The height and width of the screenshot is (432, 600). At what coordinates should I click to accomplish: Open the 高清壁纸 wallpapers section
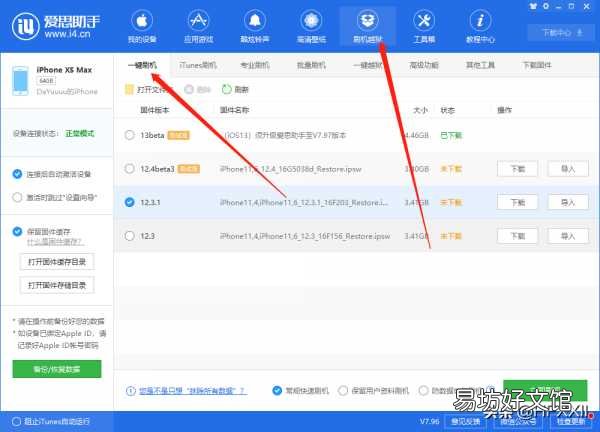click(311, 26)
